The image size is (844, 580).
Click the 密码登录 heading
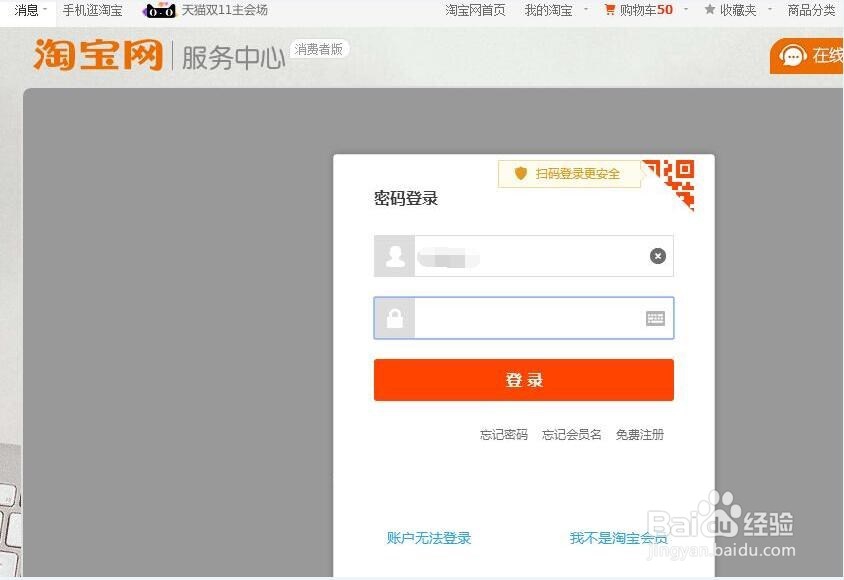pos(406,199)
